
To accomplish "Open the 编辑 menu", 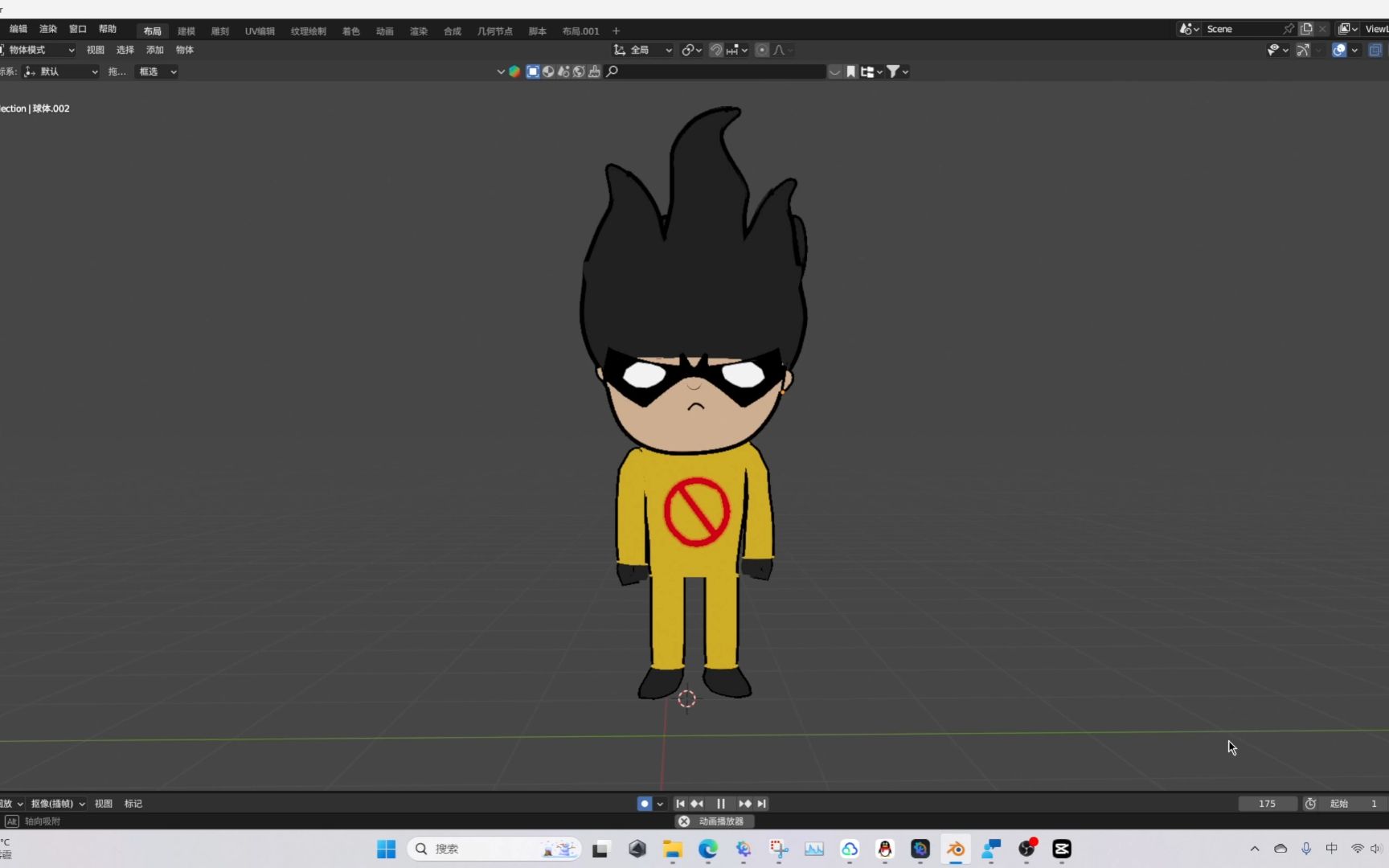I will tap(18, 29).
